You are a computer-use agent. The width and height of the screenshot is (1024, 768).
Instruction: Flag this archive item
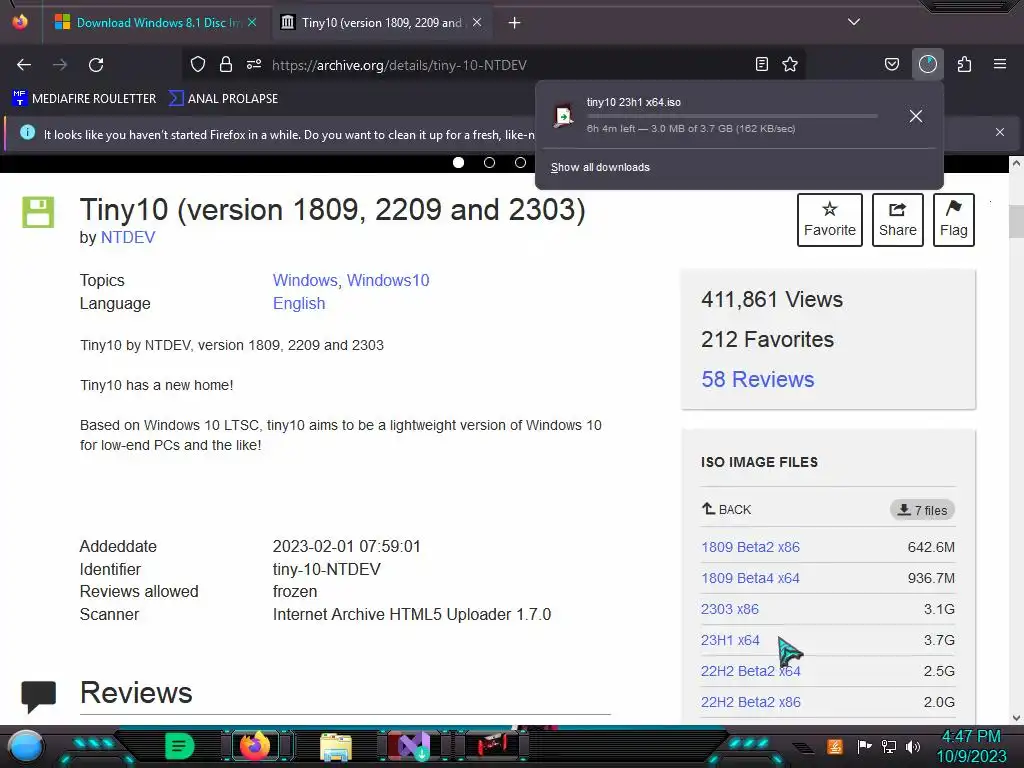pos(953,219)
